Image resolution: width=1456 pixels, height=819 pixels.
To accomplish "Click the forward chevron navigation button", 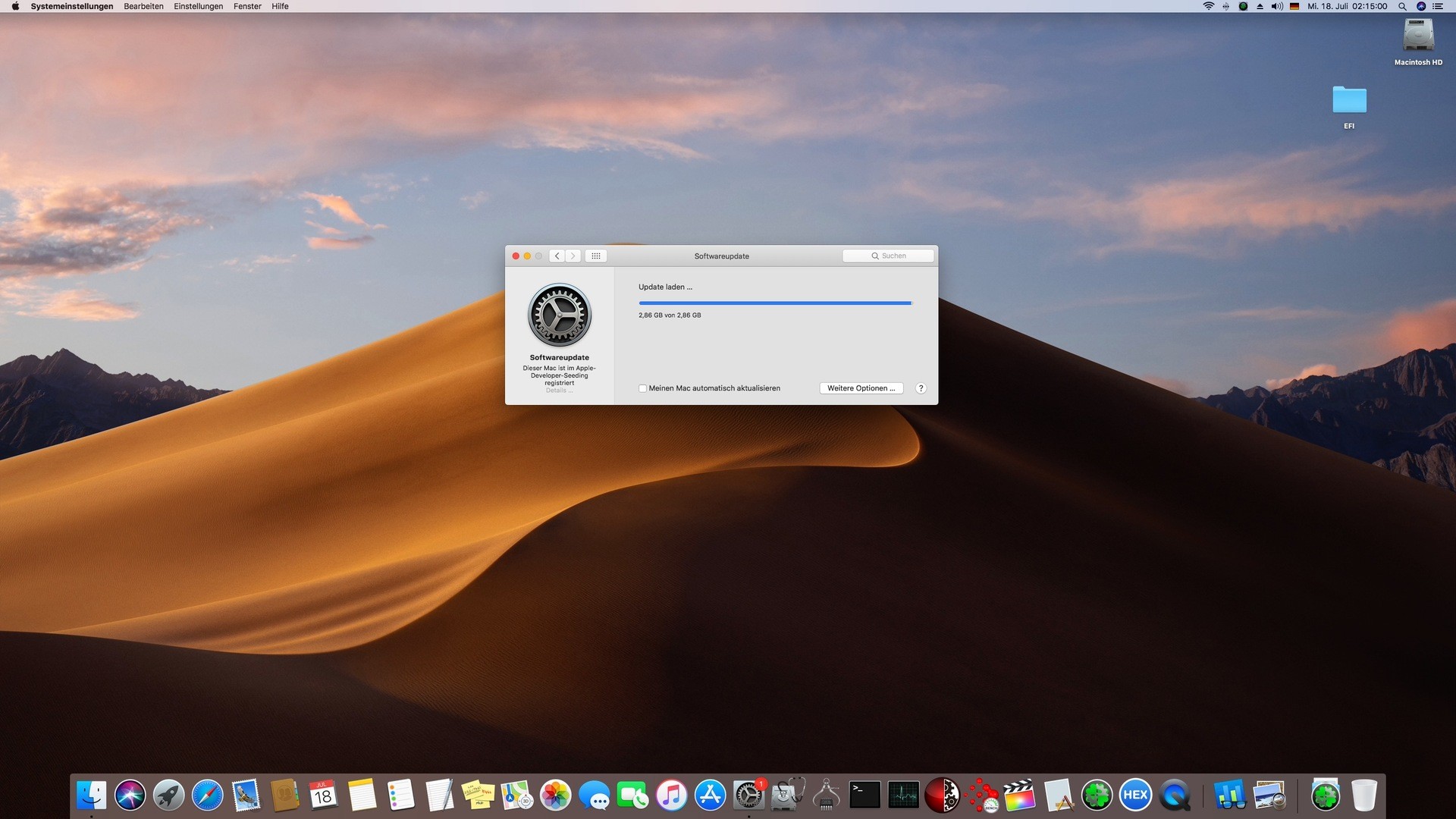I will coord(573,256).
